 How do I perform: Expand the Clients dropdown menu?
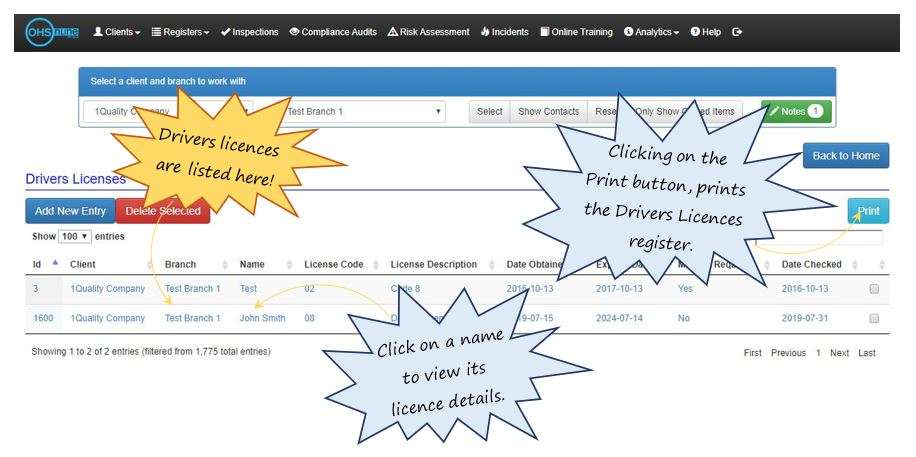coord(116,32)
